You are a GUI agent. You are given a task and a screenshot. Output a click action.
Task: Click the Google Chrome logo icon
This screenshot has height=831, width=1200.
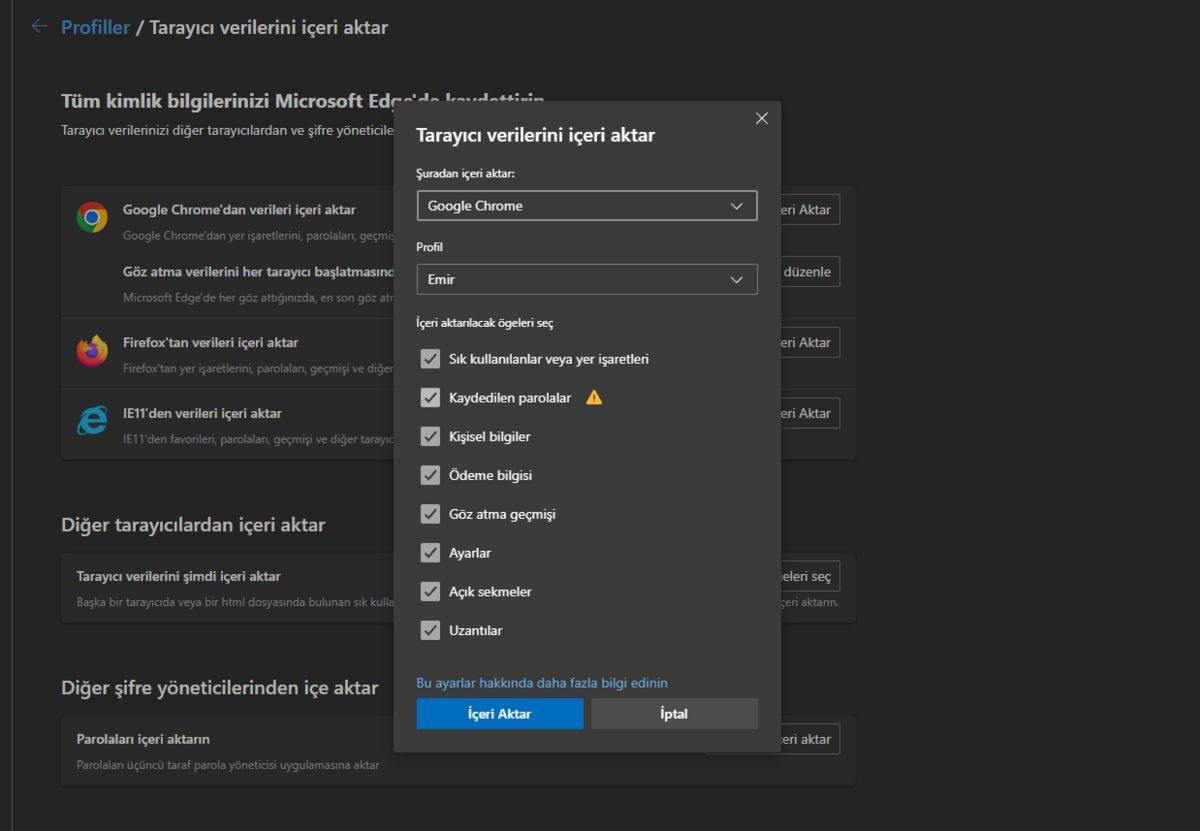[x=92, y=217]
